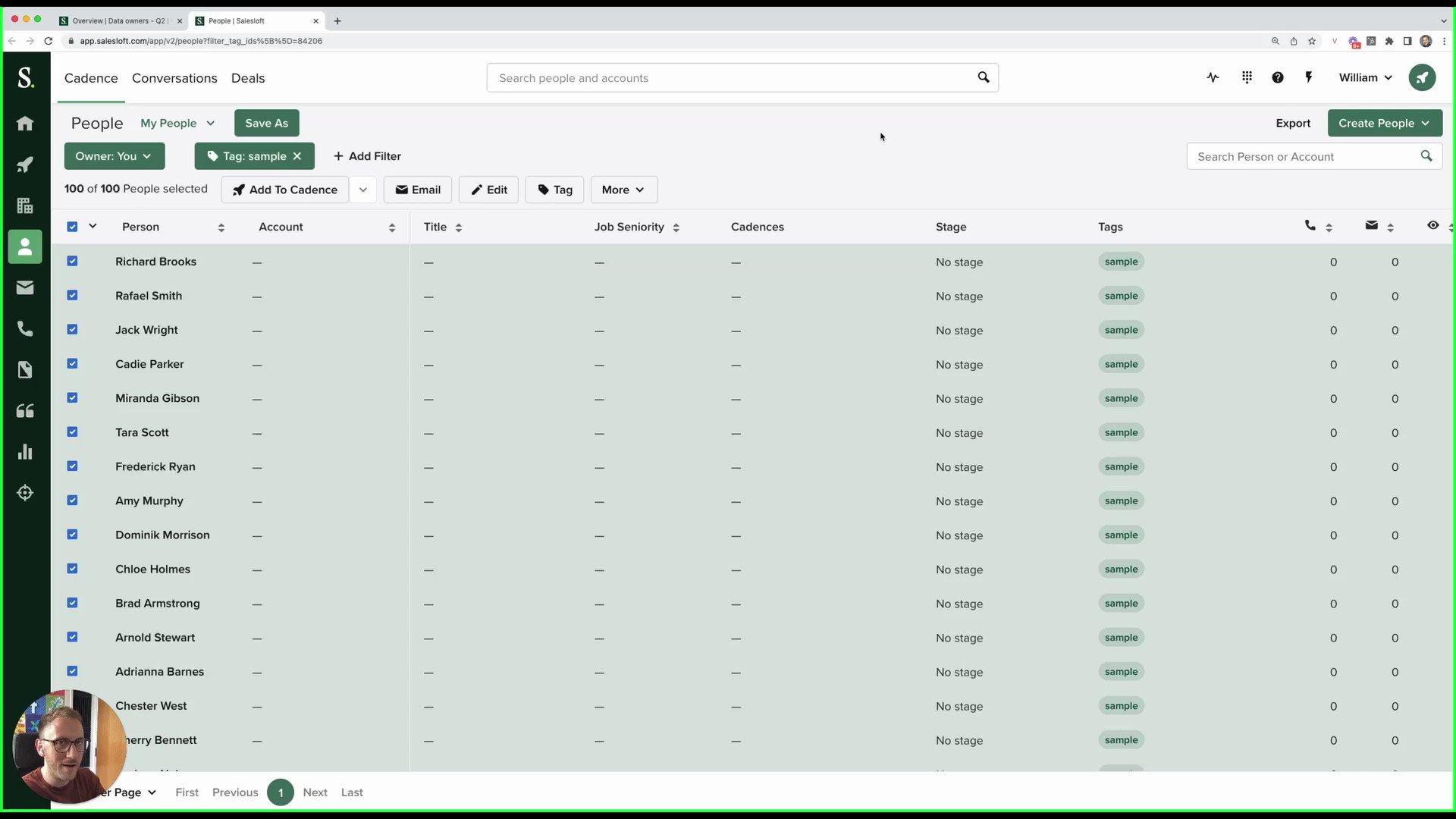Uncheck Tara Scott row checkbox
The height and width of the screenshot is (819, 1456).
pyautogui.click(x=72, y=432)
